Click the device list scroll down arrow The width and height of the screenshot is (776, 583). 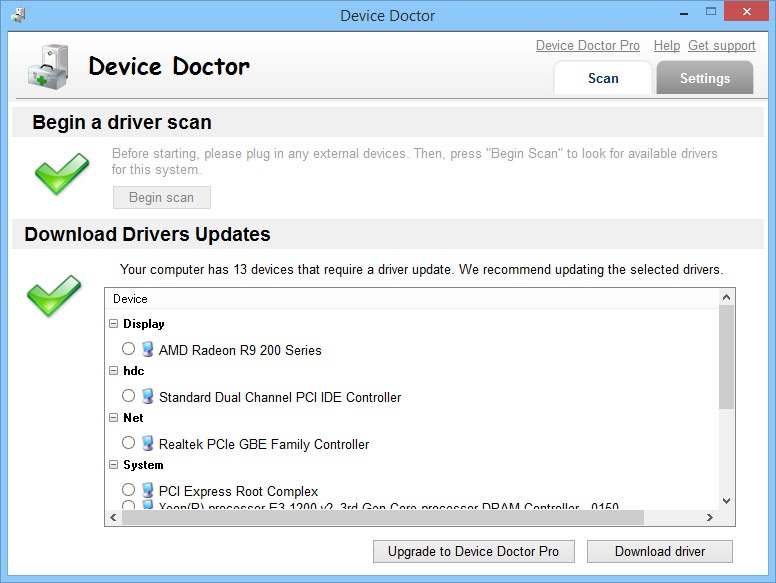[x=726, y=501]
